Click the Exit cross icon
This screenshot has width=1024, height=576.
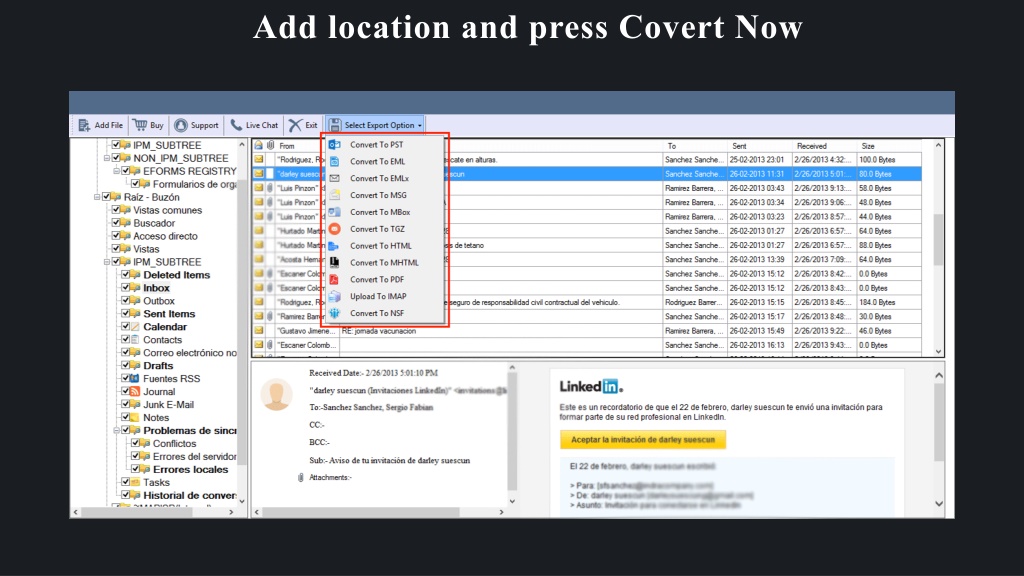coord(295,125)
